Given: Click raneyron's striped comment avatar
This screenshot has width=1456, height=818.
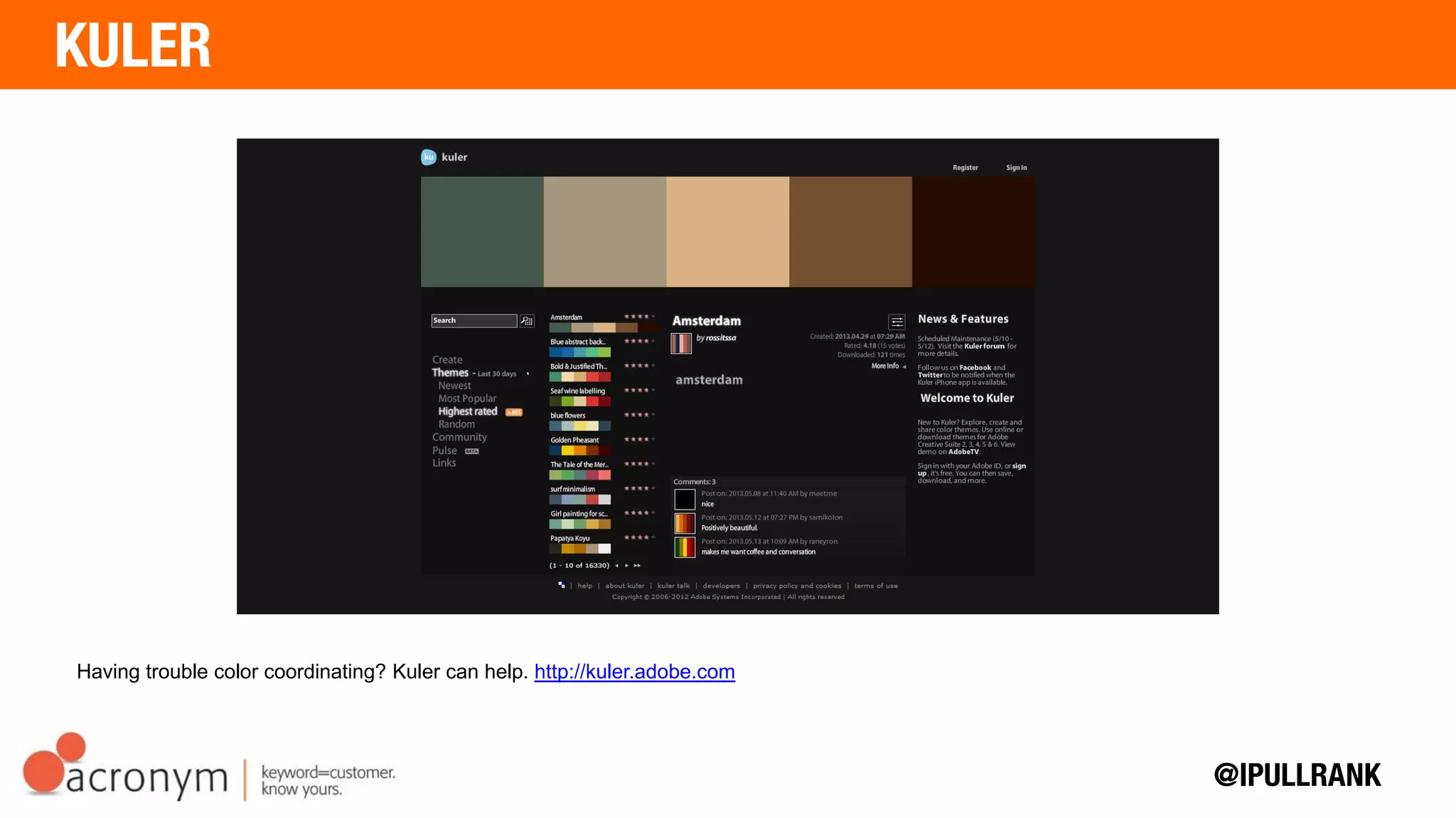Looking at the screenshot, I should [685, 547].
